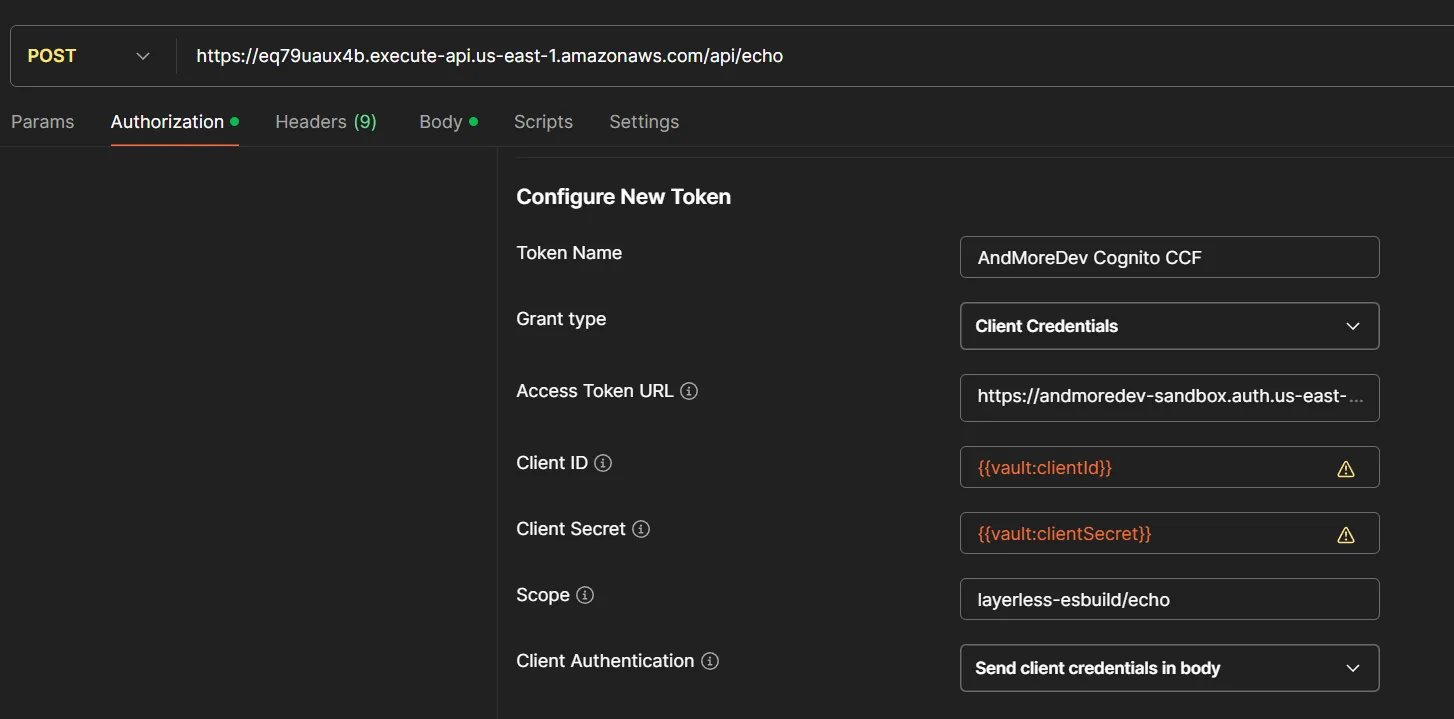Select the Authorization tab
This screenshot has width=1454, height=719.
(x=174, y=122)
